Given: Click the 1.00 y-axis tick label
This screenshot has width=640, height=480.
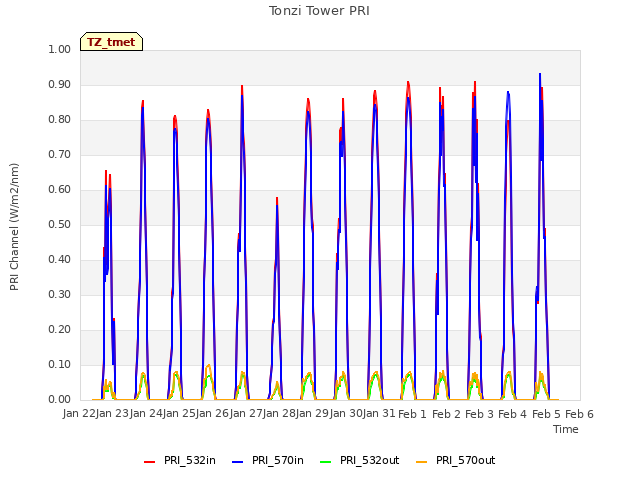Looking at the screenshot, I should (59, 49).
